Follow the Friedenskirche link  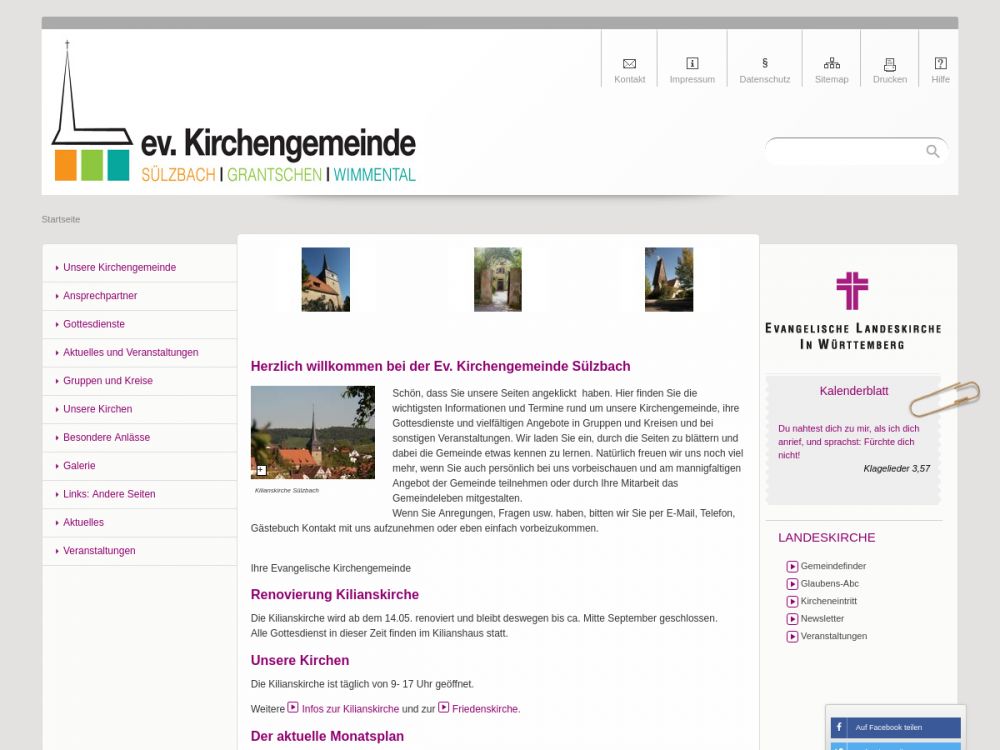click(485, 709)
